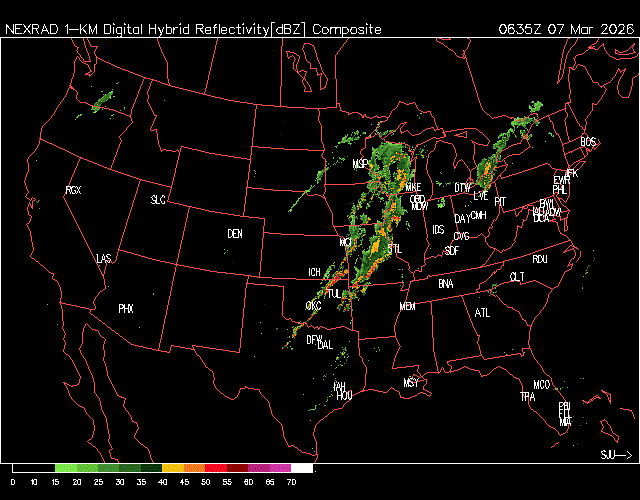640x500 pixels.
Task: Click the OKC station label
Action: tap(313, 306)
